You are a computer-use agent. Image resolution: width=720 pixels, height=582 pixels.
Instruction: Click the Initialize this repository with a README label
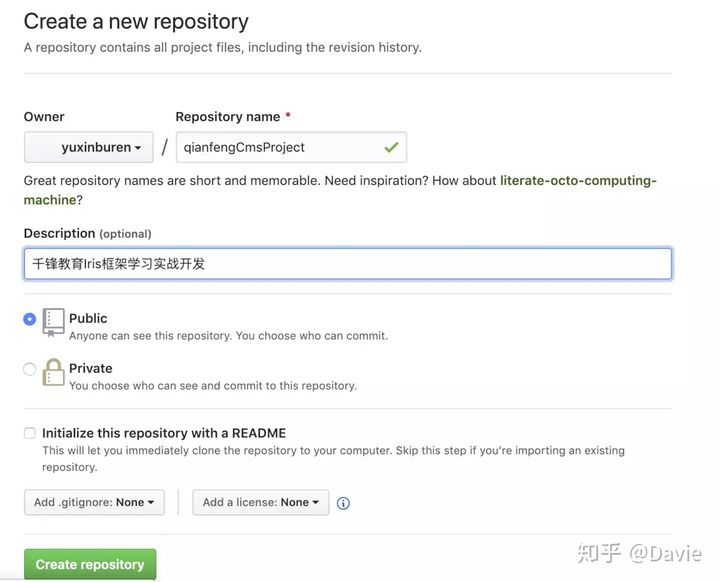tap(164, 433)
